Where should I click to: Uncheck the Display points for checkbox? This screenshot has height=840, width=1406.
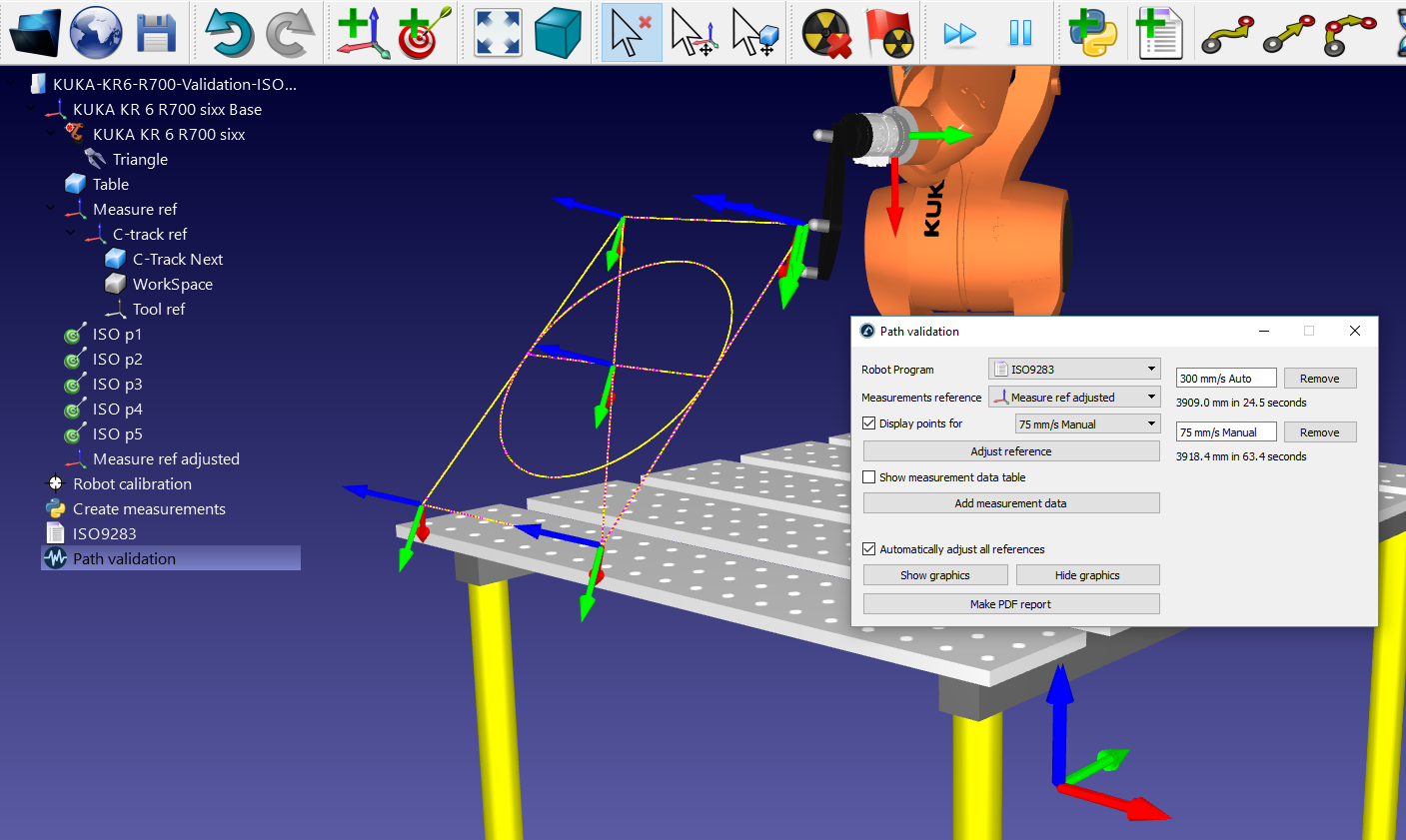[x=869, y=423]
